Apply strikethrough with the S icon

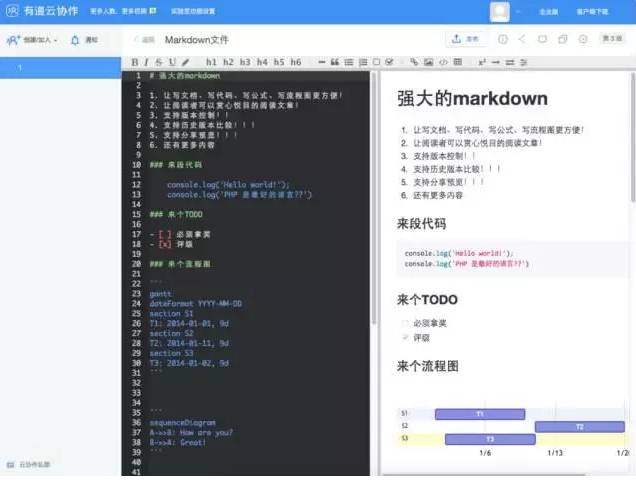(x=159, y=62)
